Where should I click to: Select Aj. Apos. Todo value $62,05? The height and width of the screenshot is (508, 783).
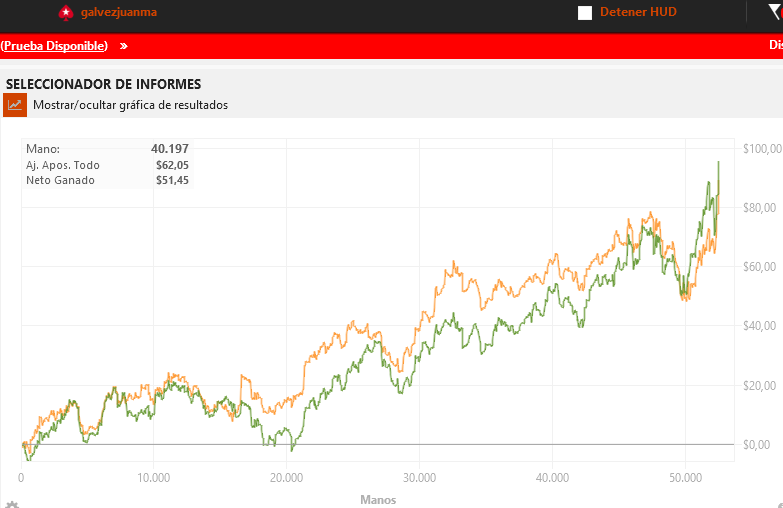(172, 165)
